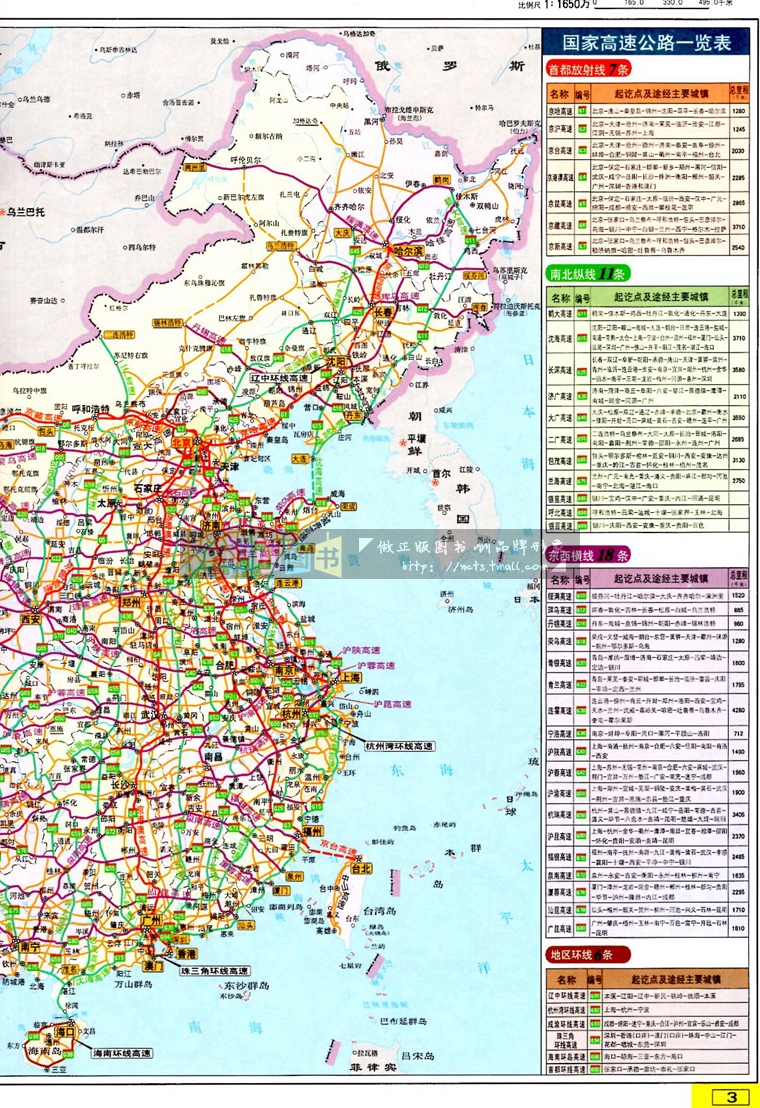Click the 京沪高速 row name in table
This screenshot has height=1108, width=760.
coord(560,129)
